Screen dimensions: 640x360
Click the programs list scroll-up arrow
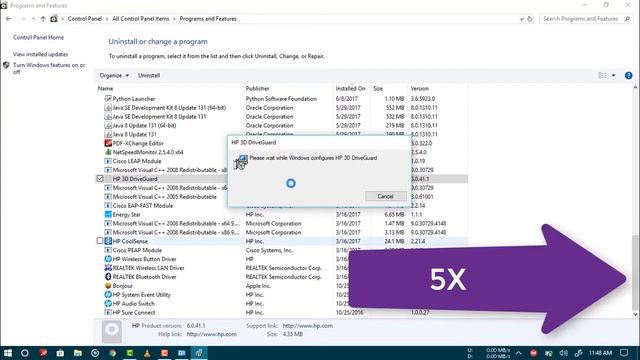coord(635,88)
